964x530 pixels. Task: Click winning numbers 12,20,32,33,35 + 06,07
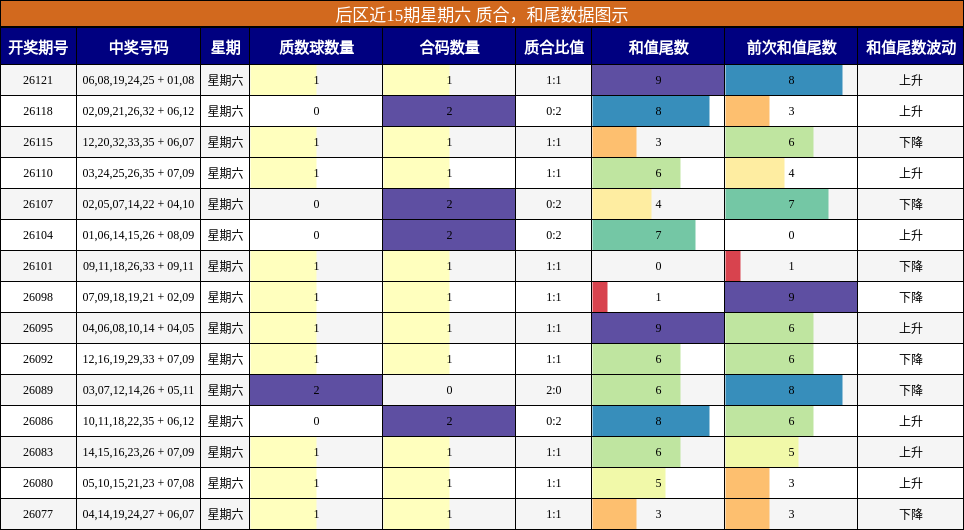138,142
